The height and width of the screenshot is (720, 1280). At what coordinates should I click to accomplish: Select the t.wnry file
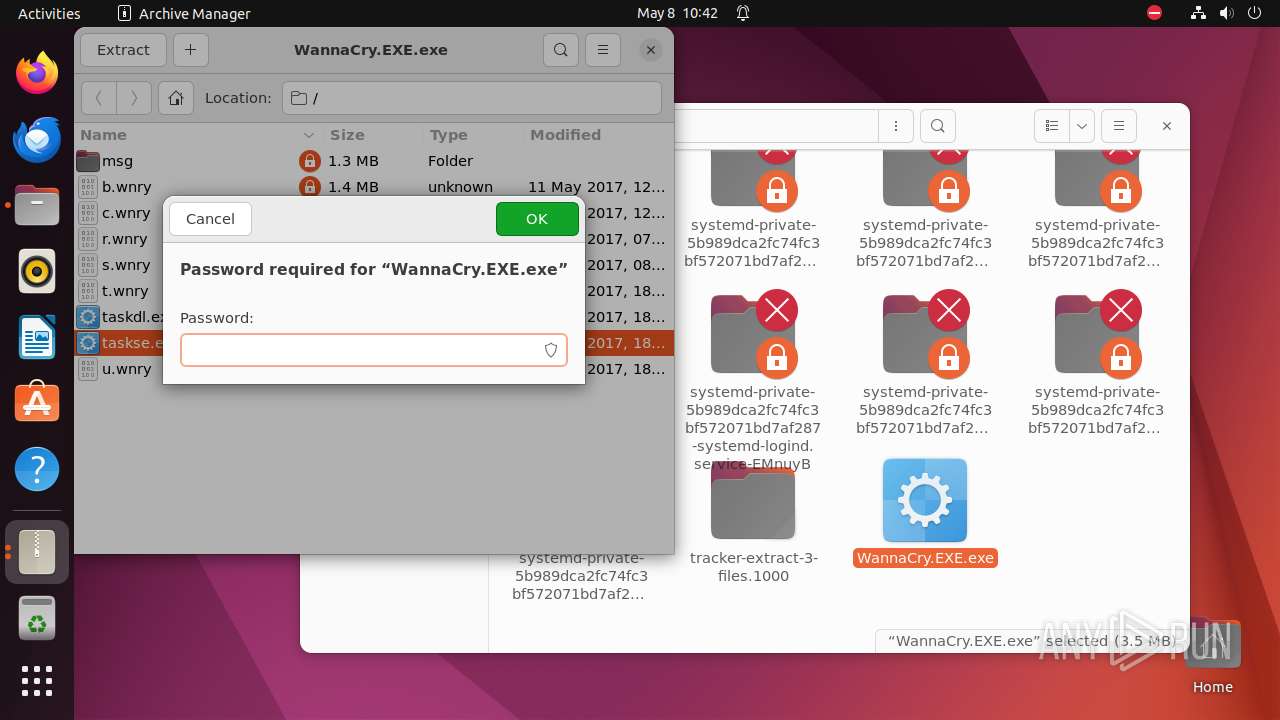pyautogui.click(x=124, y=291)
